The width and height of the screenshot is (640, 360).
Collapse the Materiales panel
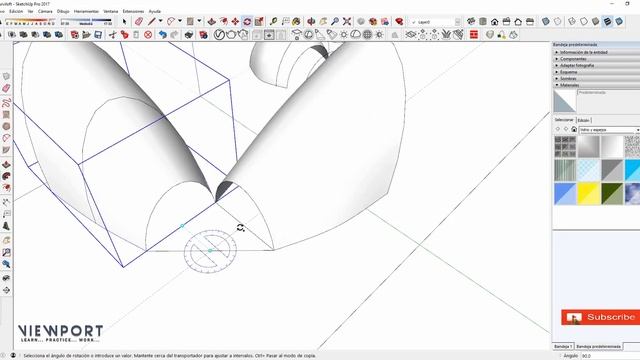[x=596, y=85]
